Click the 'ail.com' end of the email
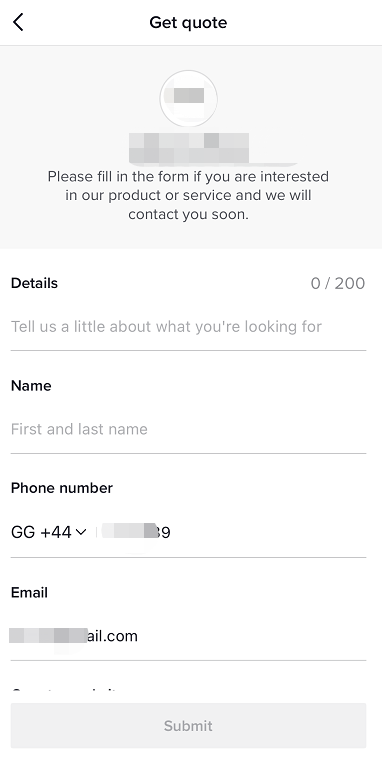This screenshot has height=758, width=382. [x=112, y=636]
